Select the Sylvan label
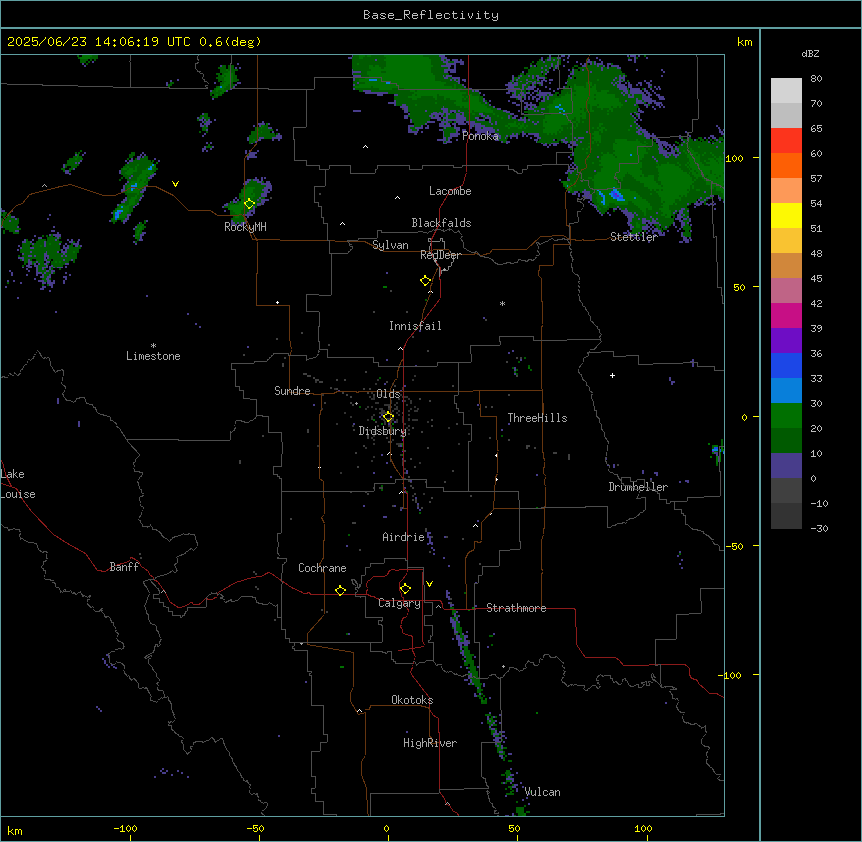The height and width of the screenshot is (842, 862). (390, 245)
